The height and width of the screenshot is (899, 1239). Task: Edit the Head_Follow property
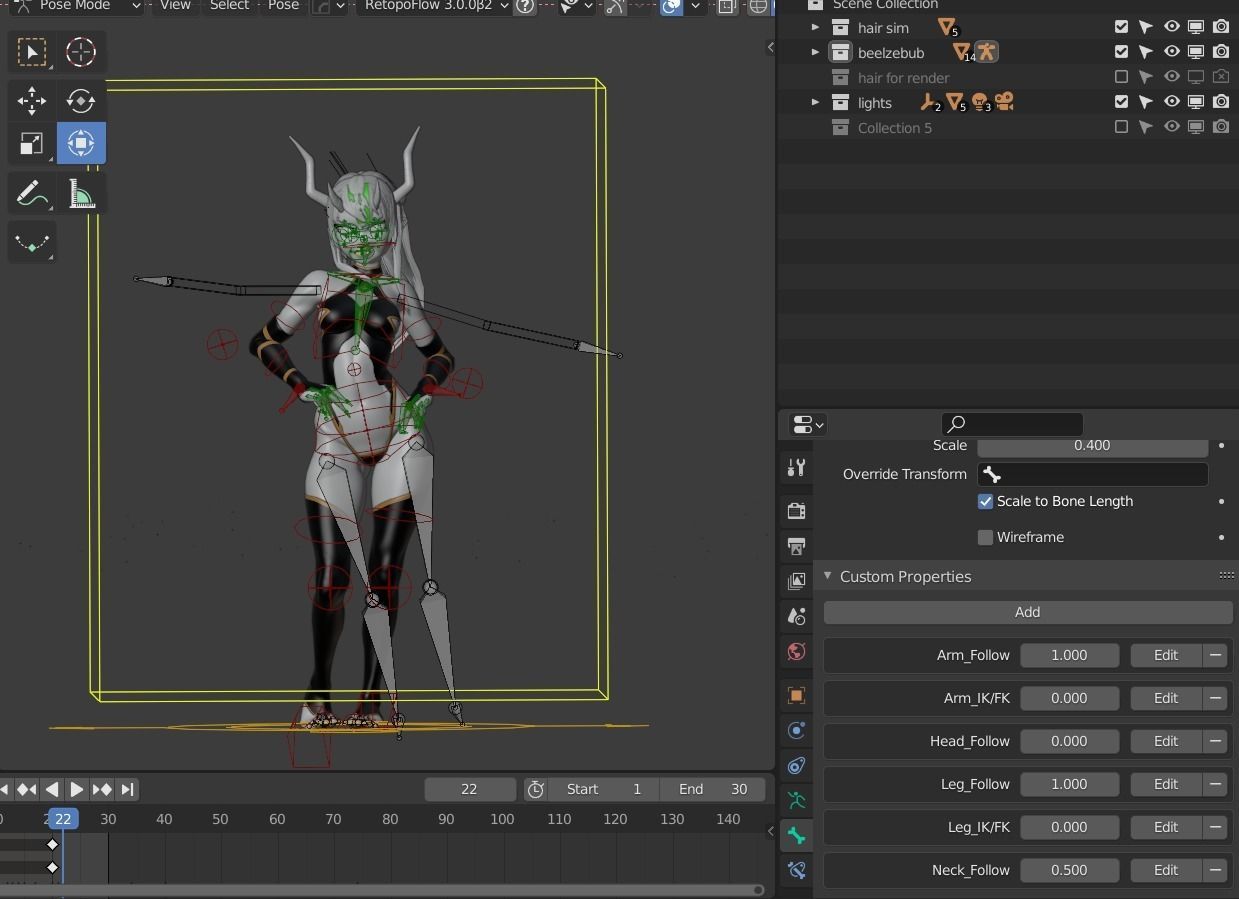click(1166, 741)
